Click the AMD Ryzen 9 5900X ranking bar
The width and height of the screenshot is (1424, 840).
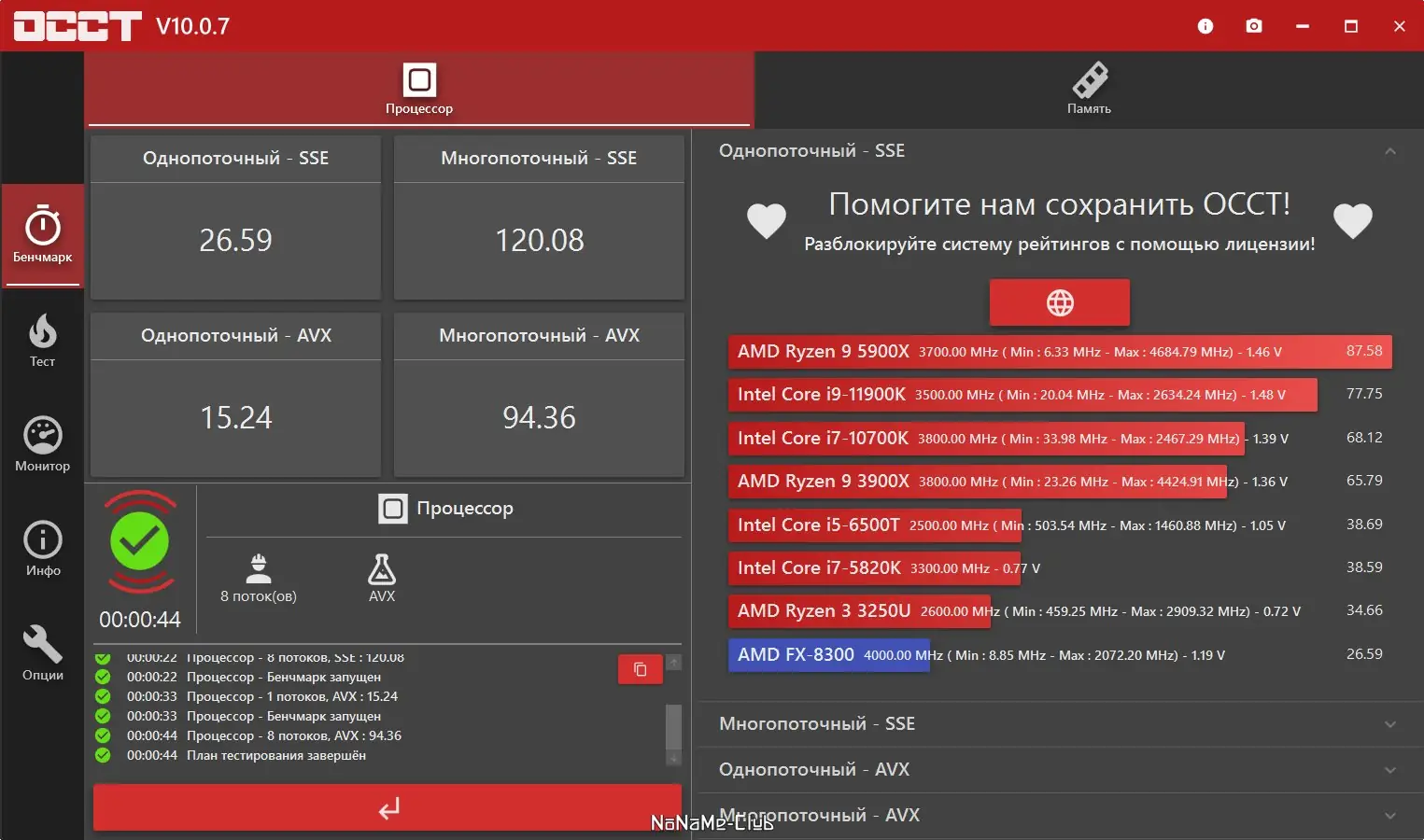[1060, 352]
